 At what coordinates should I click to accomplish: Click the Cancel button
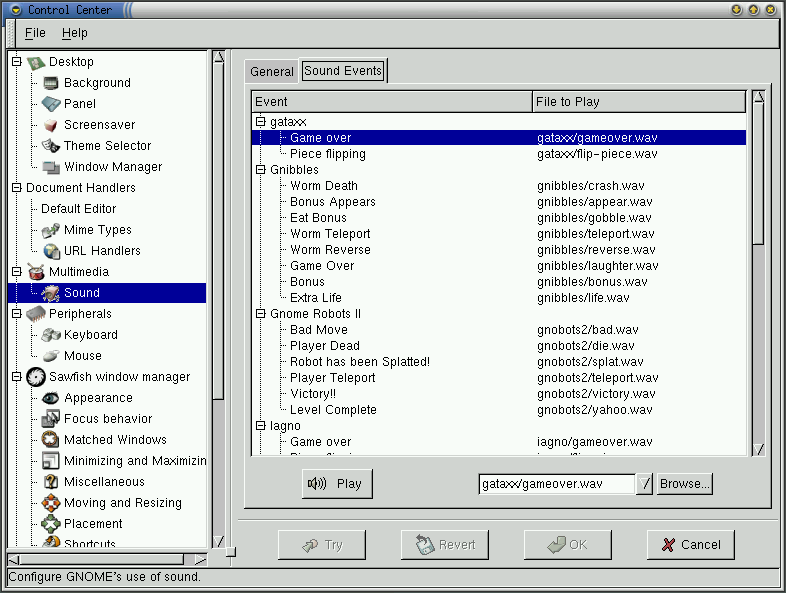pyautogui.click(x=691, y=545)
